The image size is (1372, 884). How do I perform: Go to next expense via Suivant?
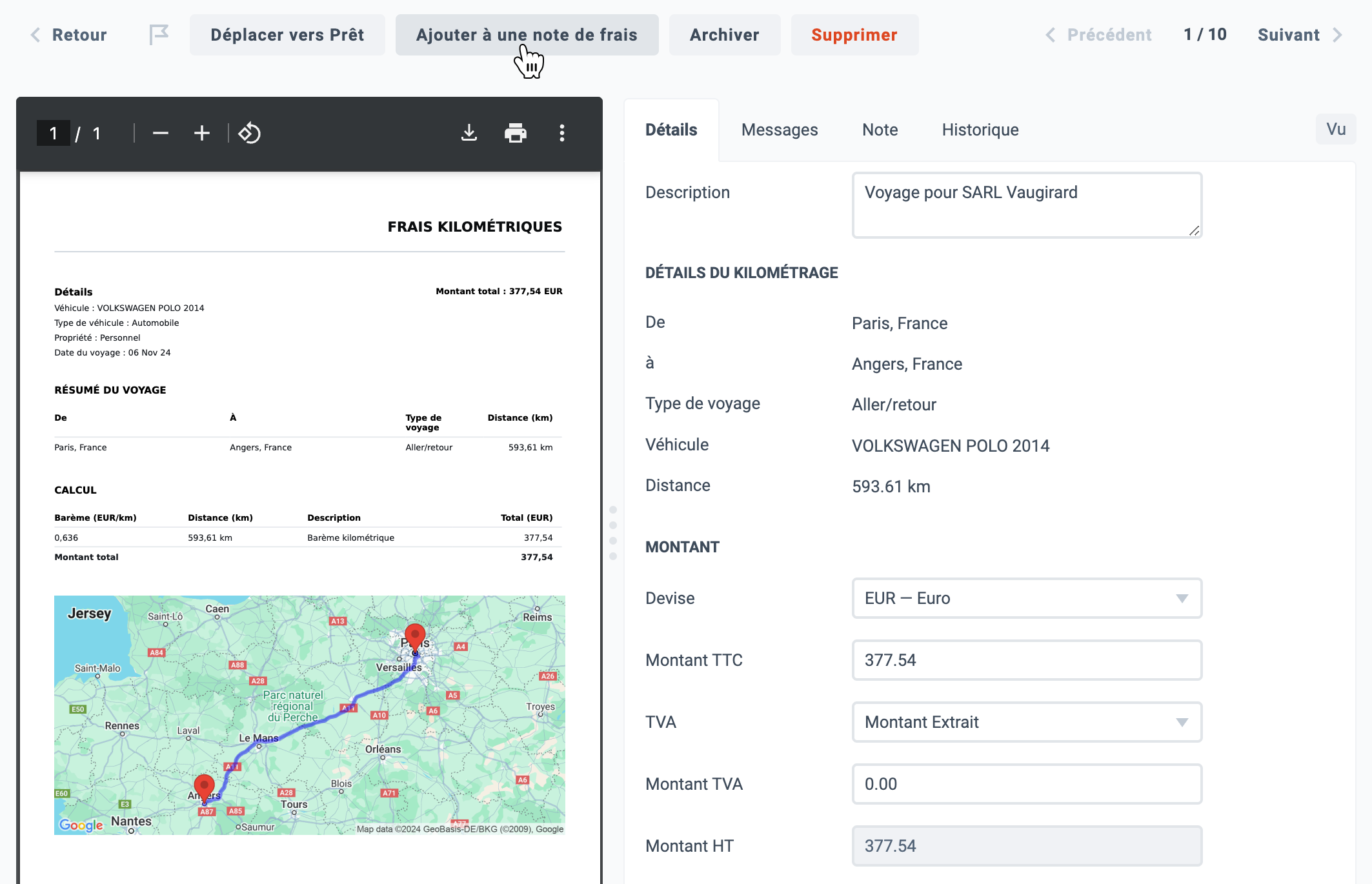click(1300, 35)
